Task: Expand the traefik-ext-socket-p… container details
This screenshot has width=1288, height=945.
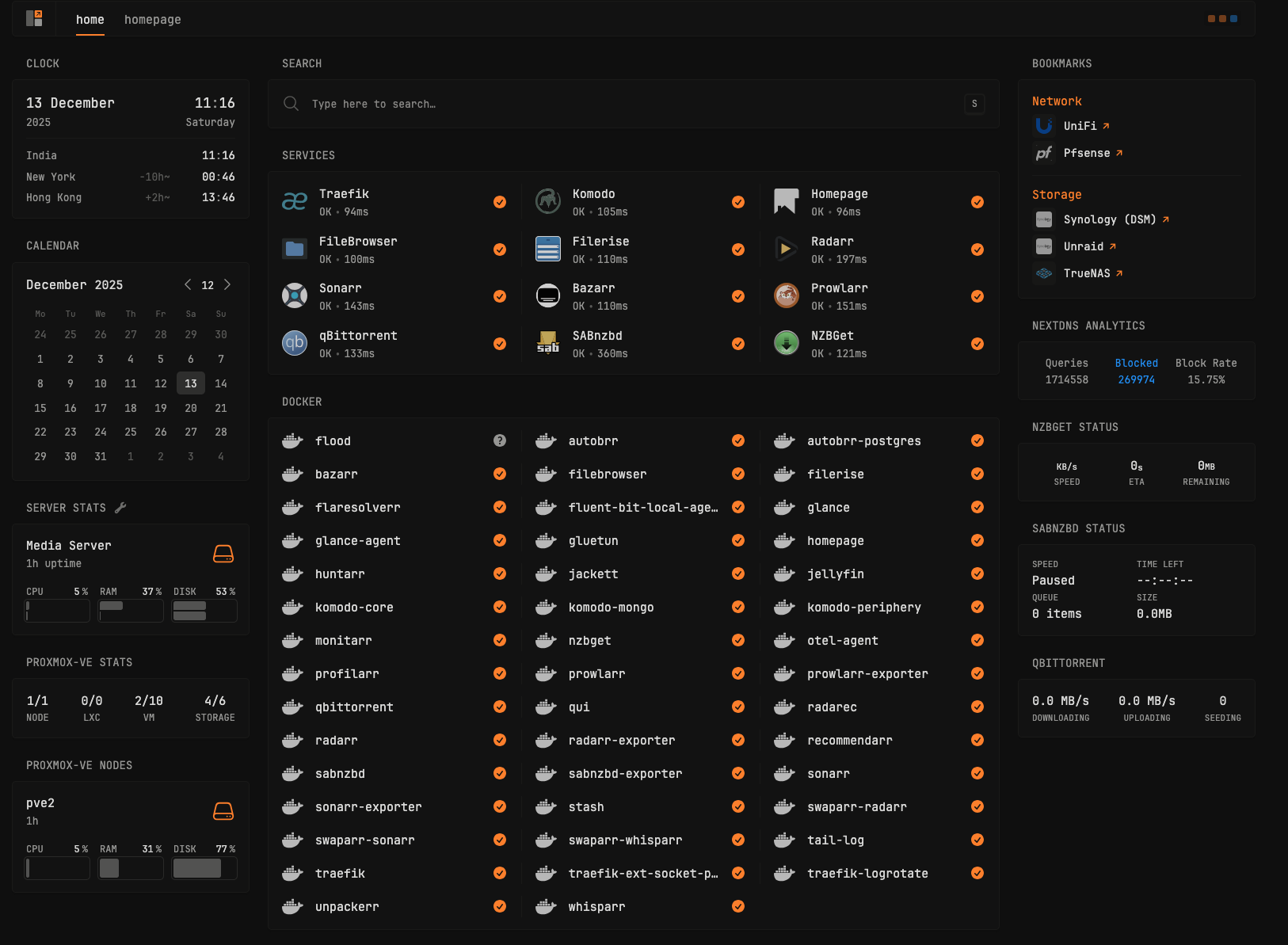Action: point(640,874)
